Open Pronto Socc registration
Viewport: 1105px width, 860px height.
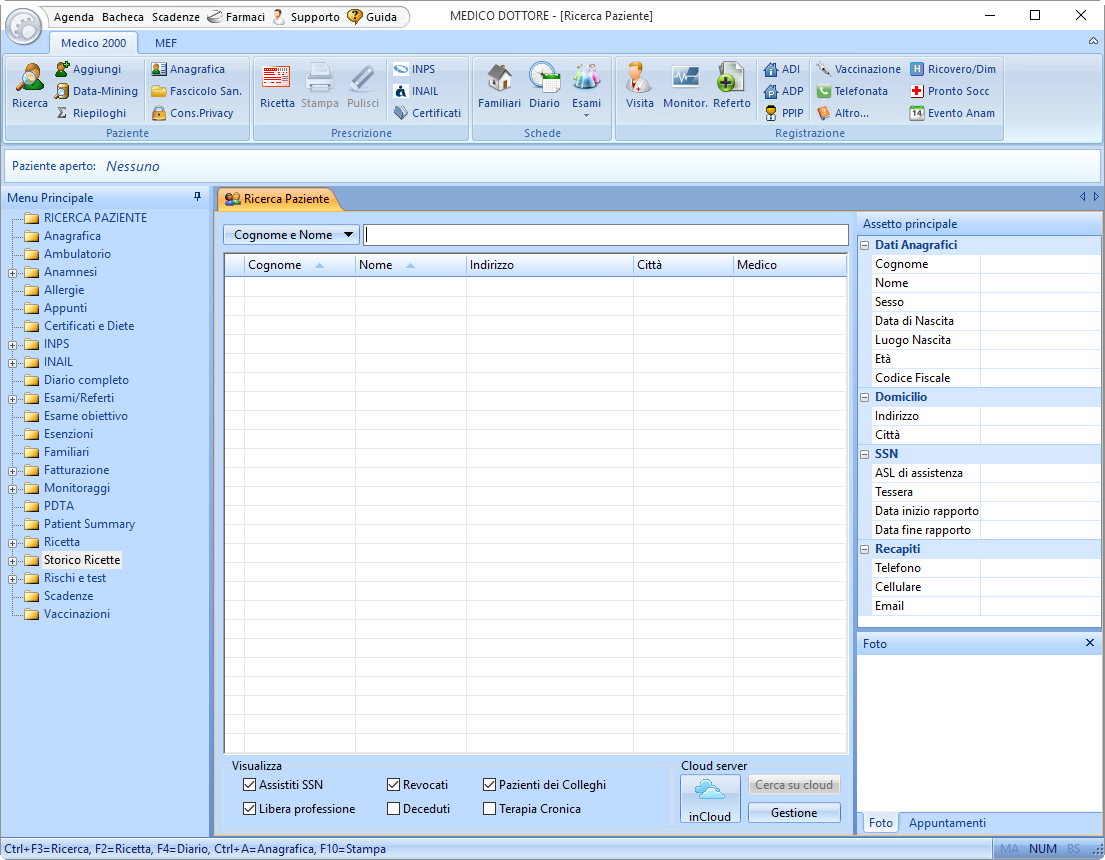[x=949, y=91]
